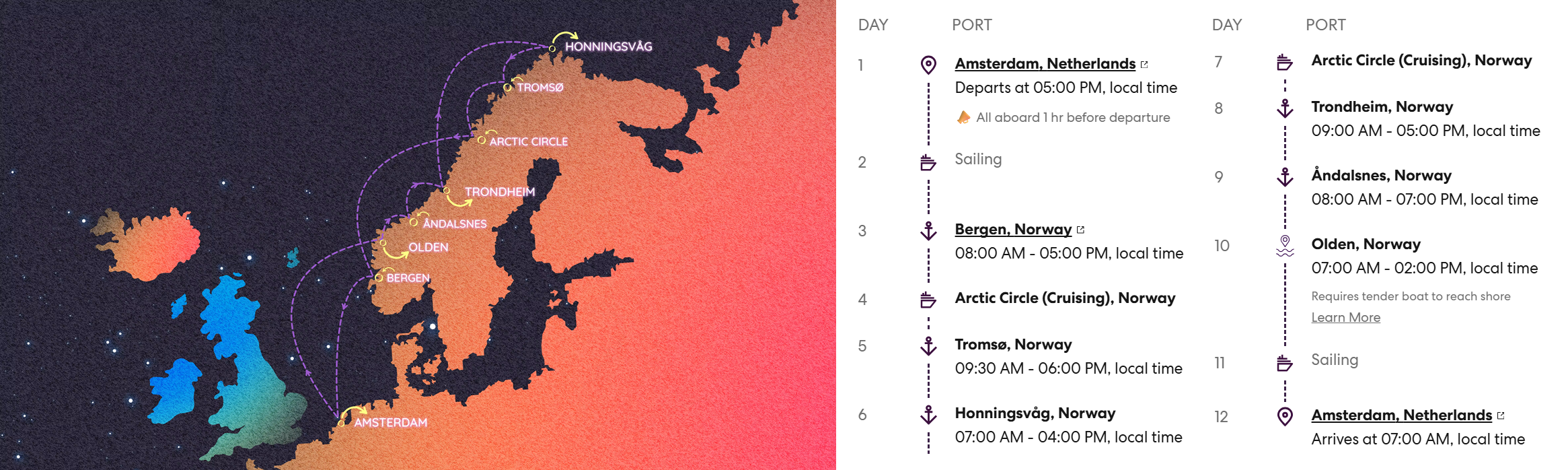
Task: Click the Tromsø port point on the map
Action: point(508,88)
